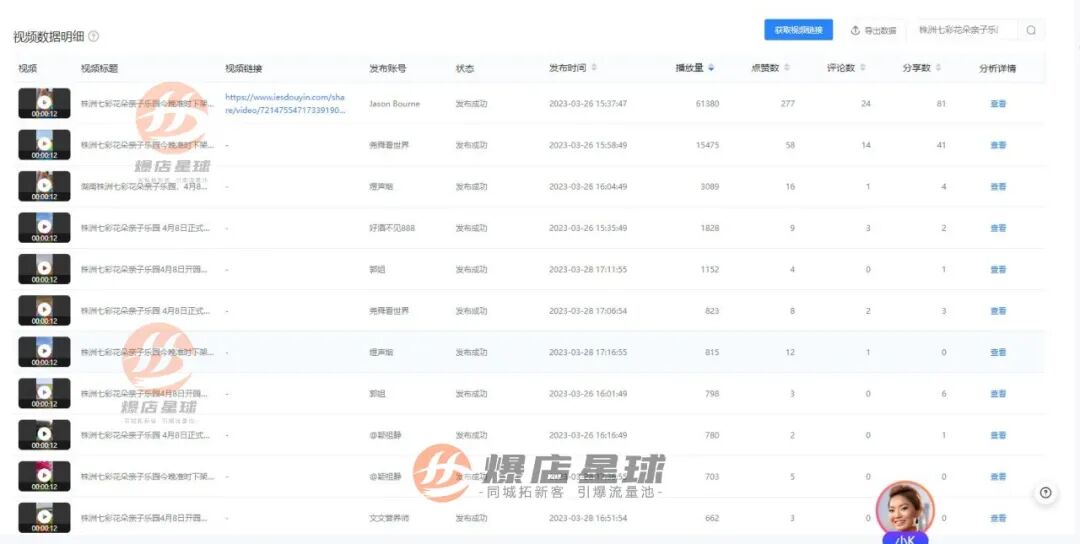The image size is (1080, 544).
Task: Click the 视频数据明细 section heading
Action: 48,36
